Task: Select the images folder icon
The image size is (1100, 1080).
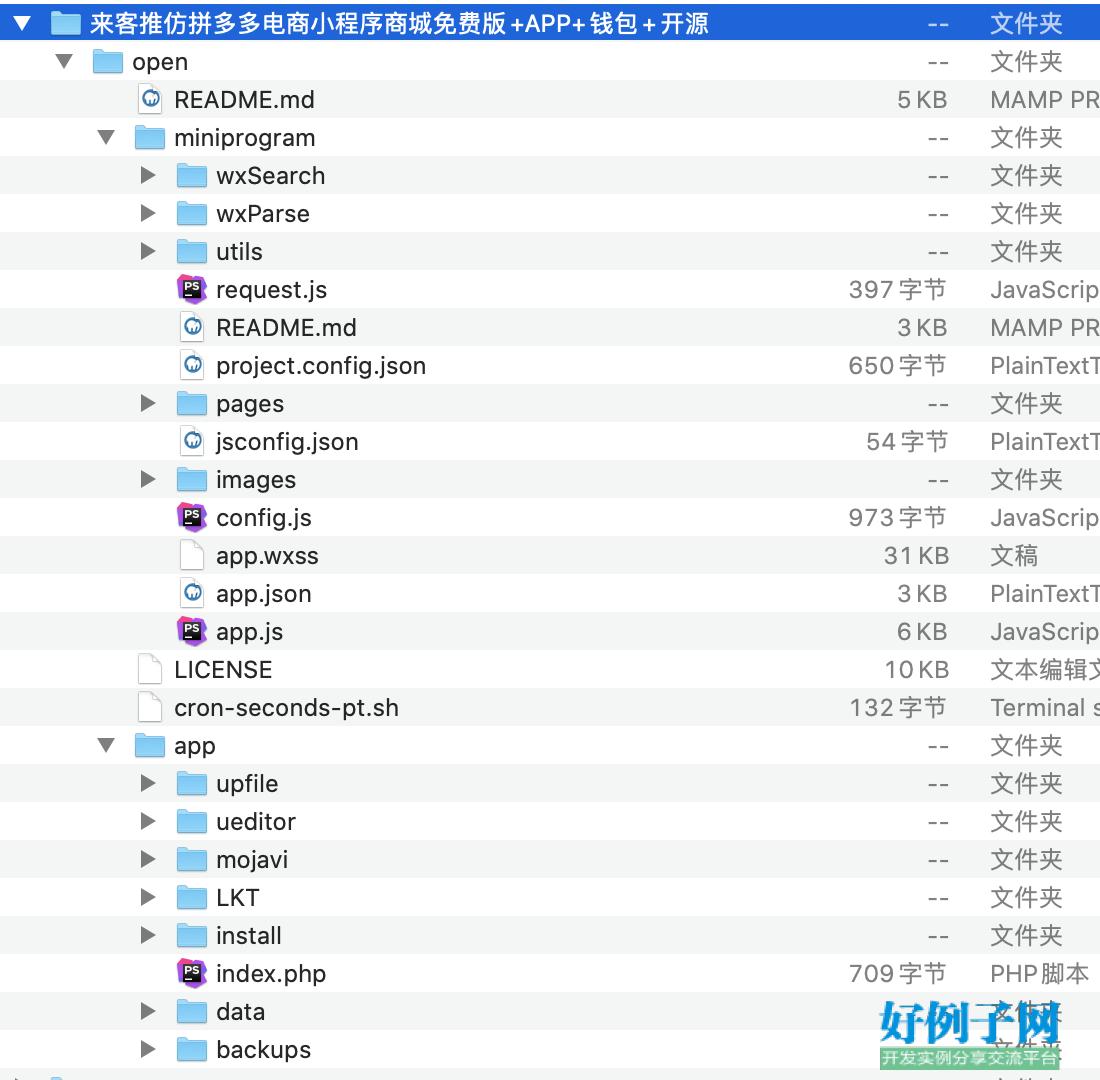Action: tap(192, 479)
